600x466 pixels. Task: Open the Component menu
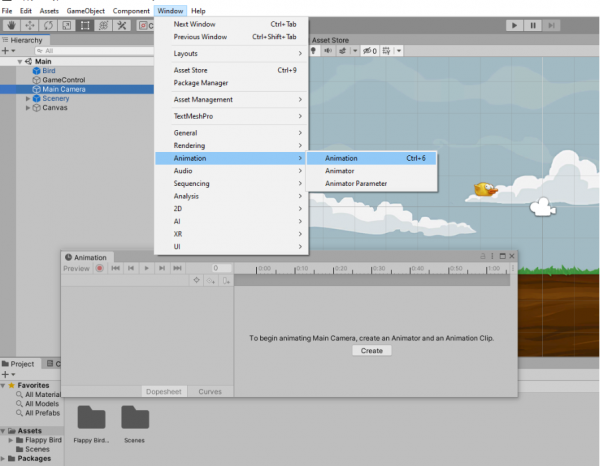[x=131, y=11]
